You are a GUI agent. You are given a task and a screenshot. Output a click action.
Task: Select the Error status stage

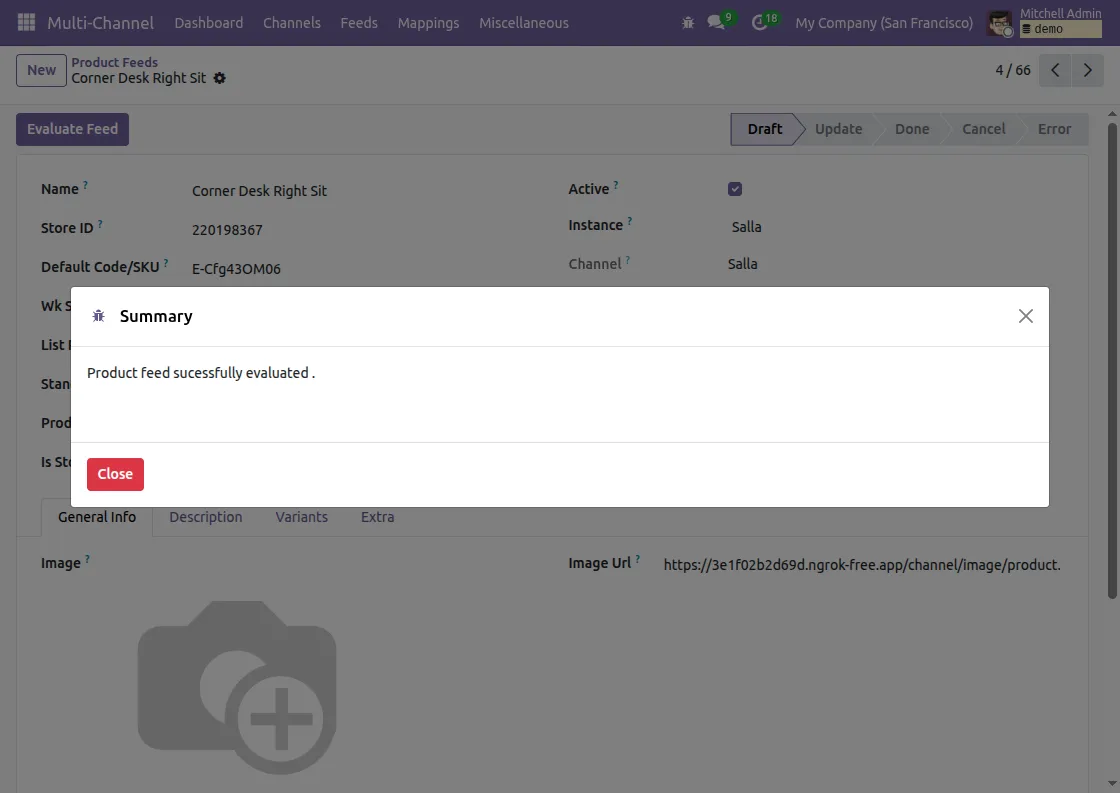(x=1054, y=129)
